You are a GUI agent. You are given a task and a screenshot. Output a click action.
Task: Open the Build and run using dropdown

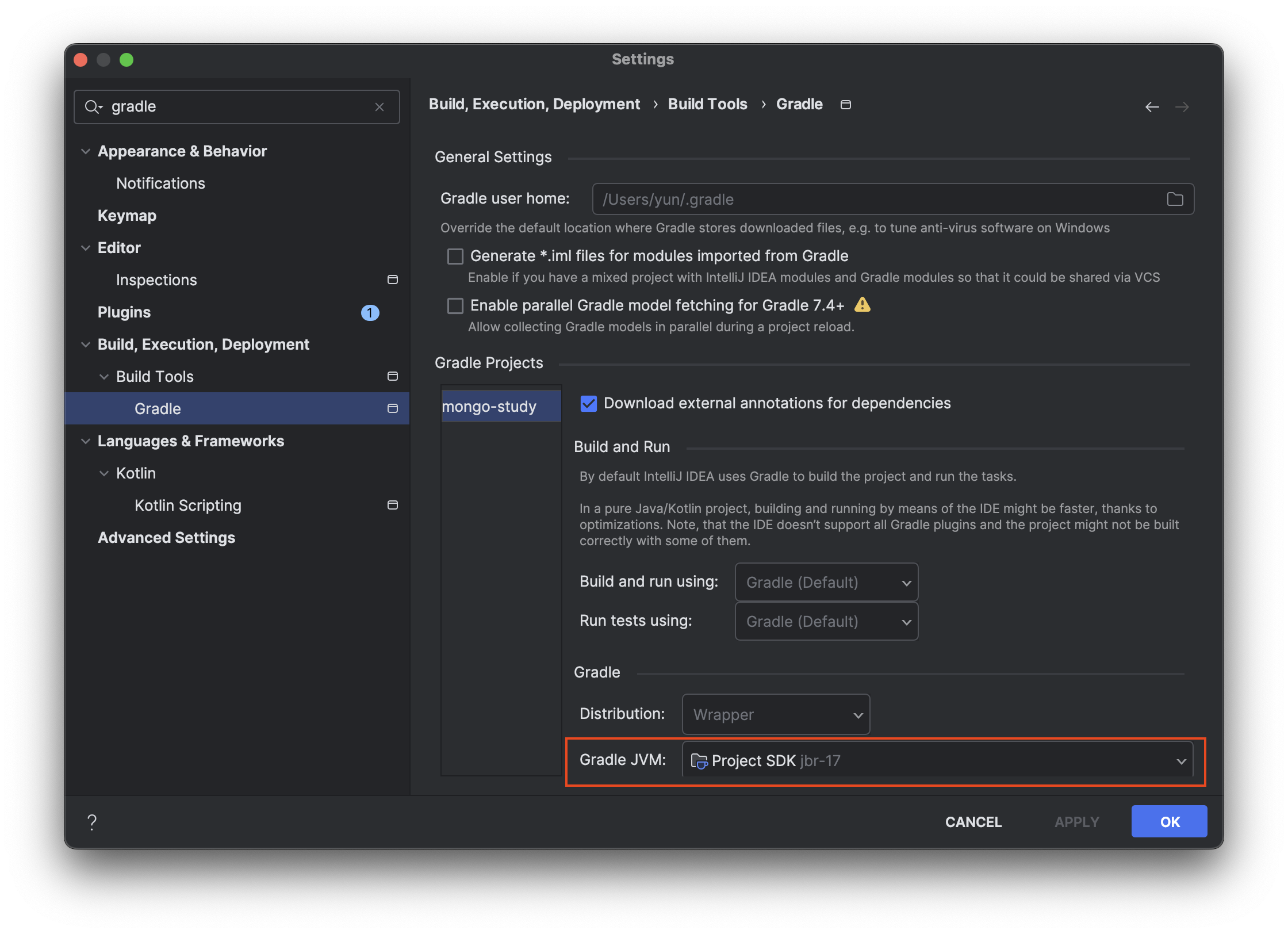pyautogui.click(x=826, y=583)
